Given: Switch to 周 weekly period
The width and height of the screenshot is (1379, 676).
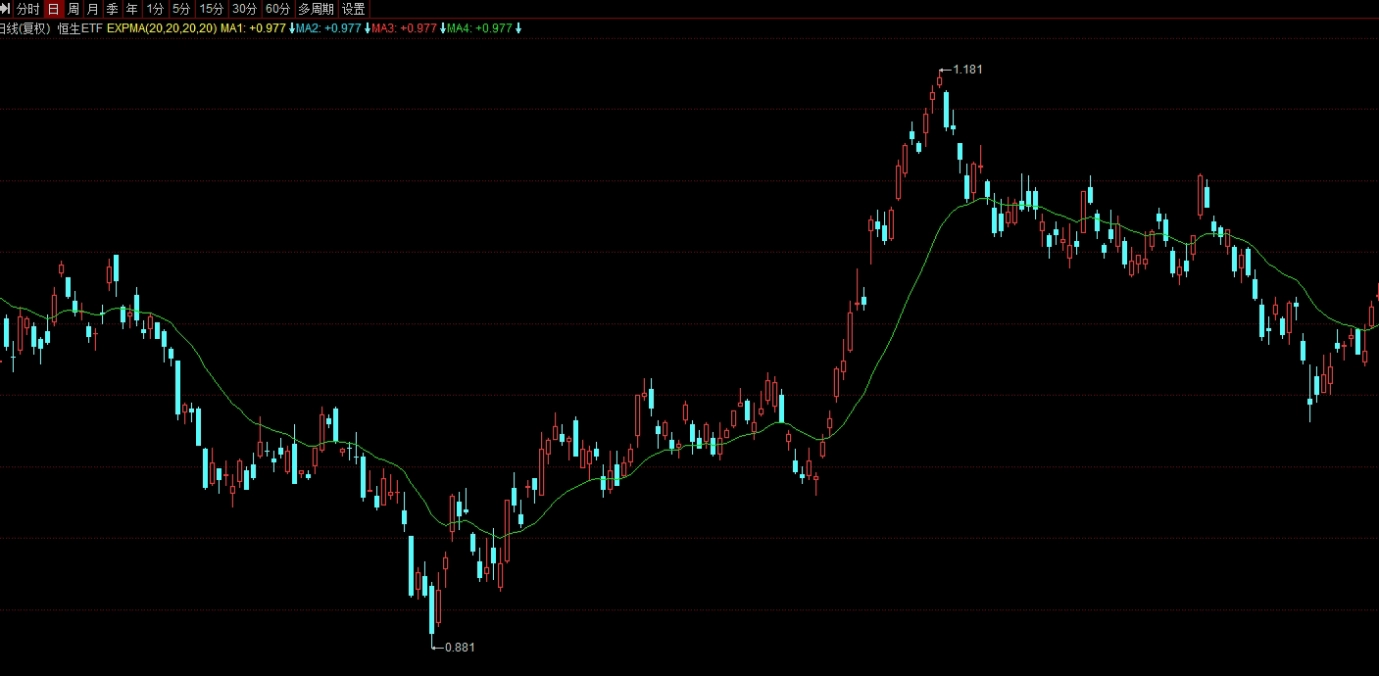Looking at the screenshot, I should pyautogui.click(x=73, y=9).
